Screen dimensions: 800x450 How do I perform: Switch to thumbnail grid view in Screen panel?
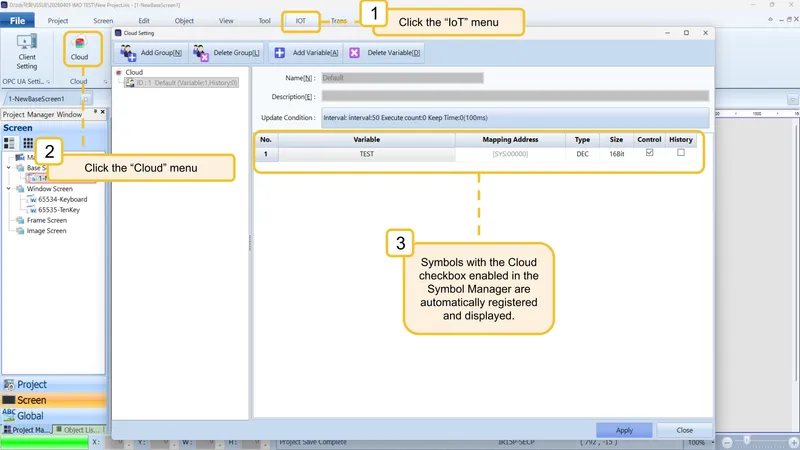28,143
